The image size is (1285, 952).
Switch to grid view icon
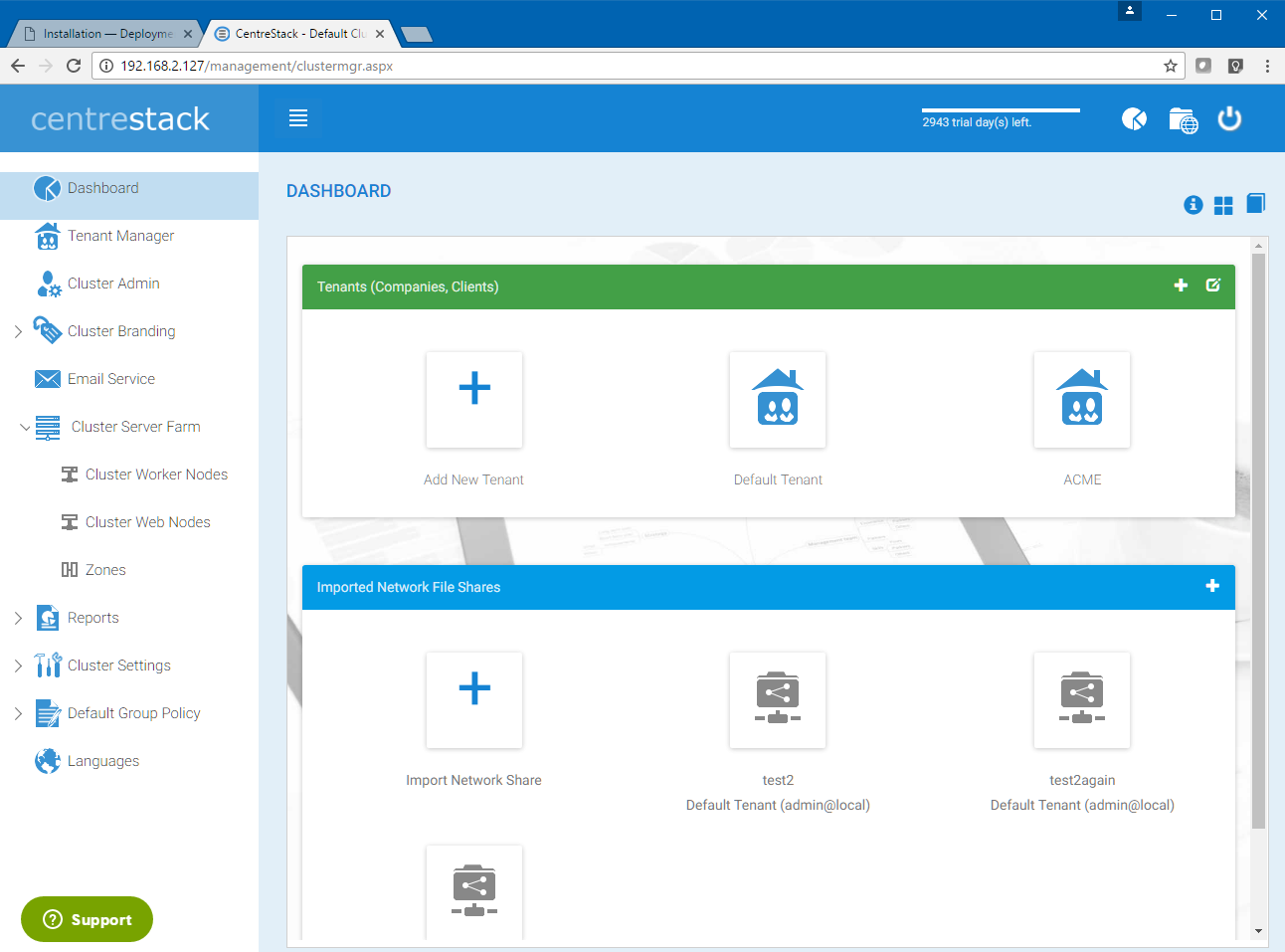(1223, 205)
